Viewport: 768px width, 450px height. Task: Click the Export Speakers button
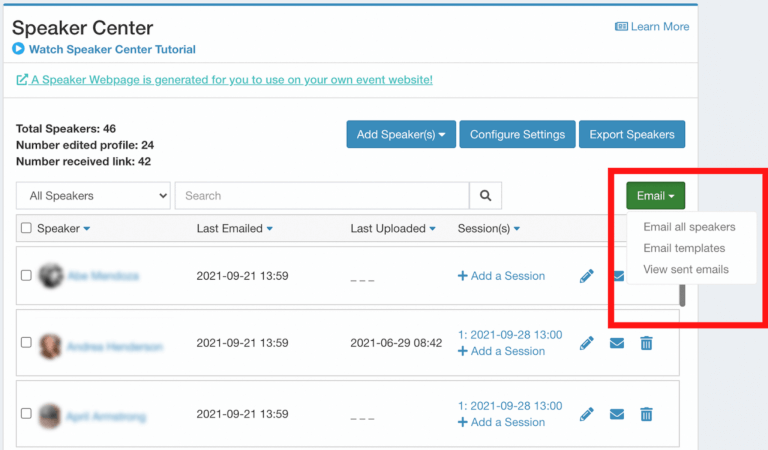click(632, 135)
